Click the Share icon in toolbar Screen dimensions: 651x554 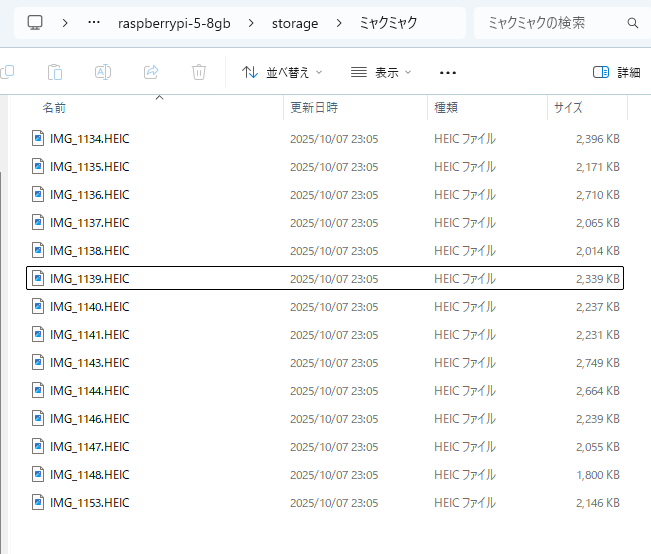[151, 72]
